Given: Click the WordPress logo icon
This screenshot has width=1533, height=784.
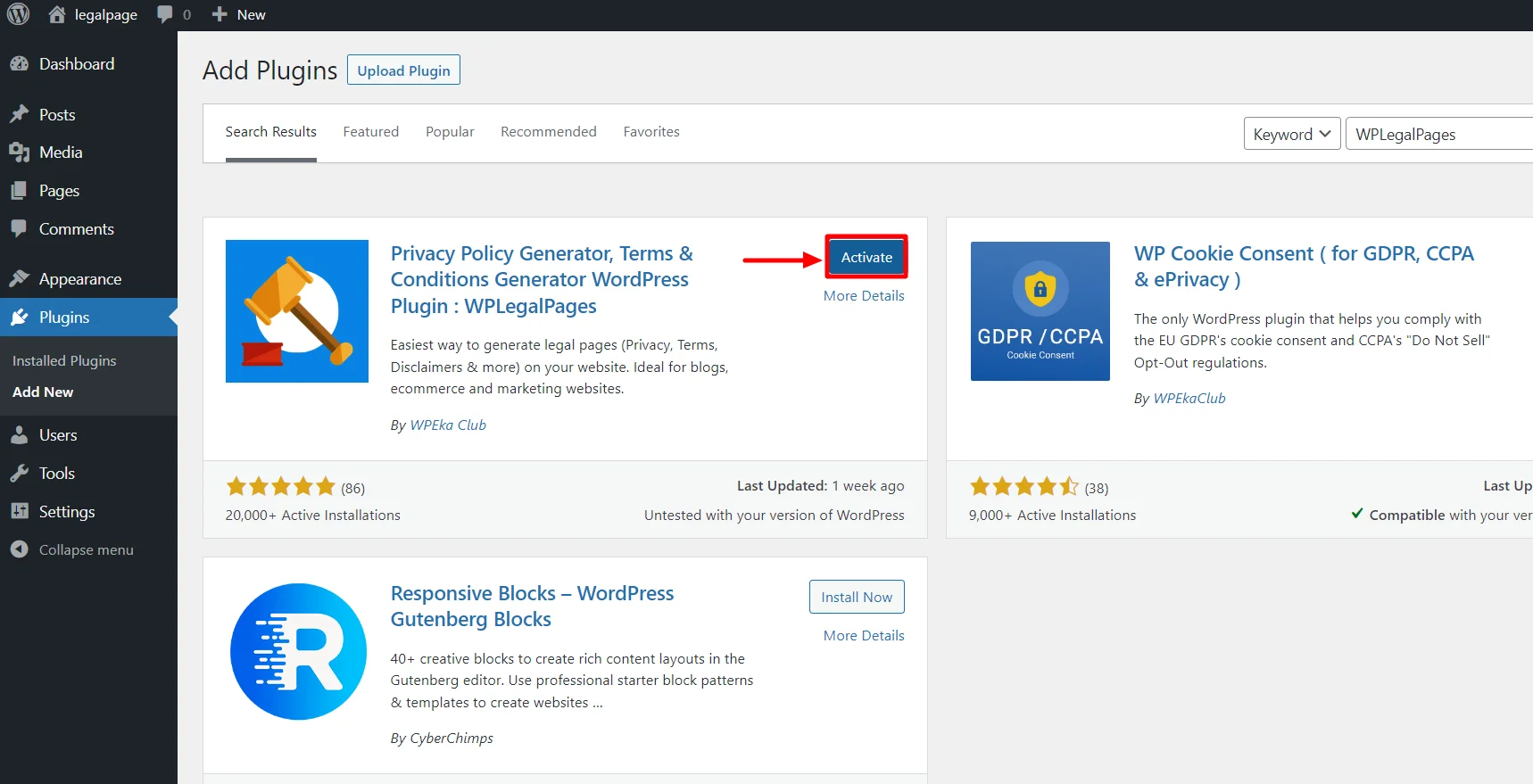Looking at the screenshot, I should [19, 14].
